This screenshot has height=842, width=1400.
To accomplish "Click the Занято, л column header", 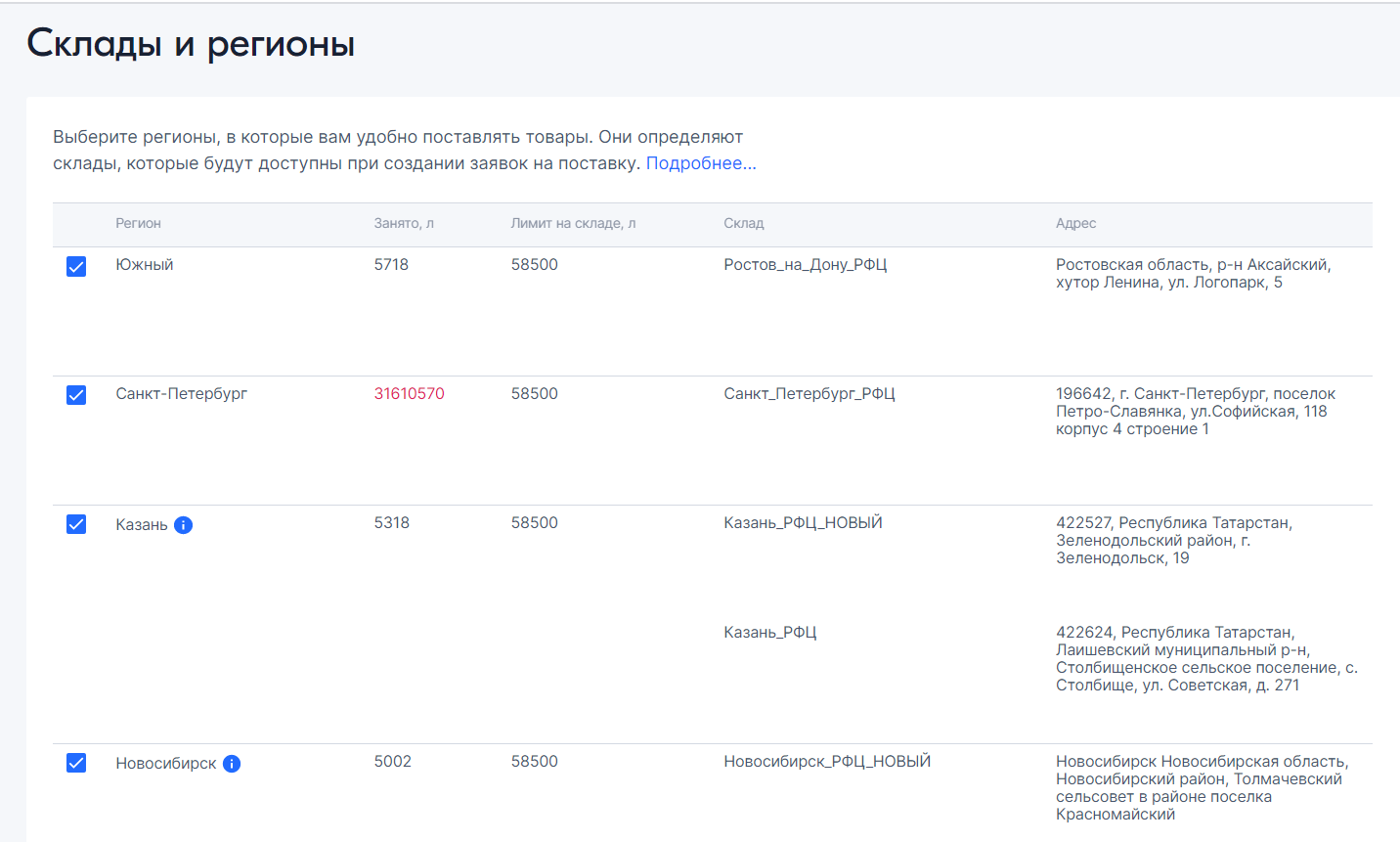I will (x=404, y=223).
